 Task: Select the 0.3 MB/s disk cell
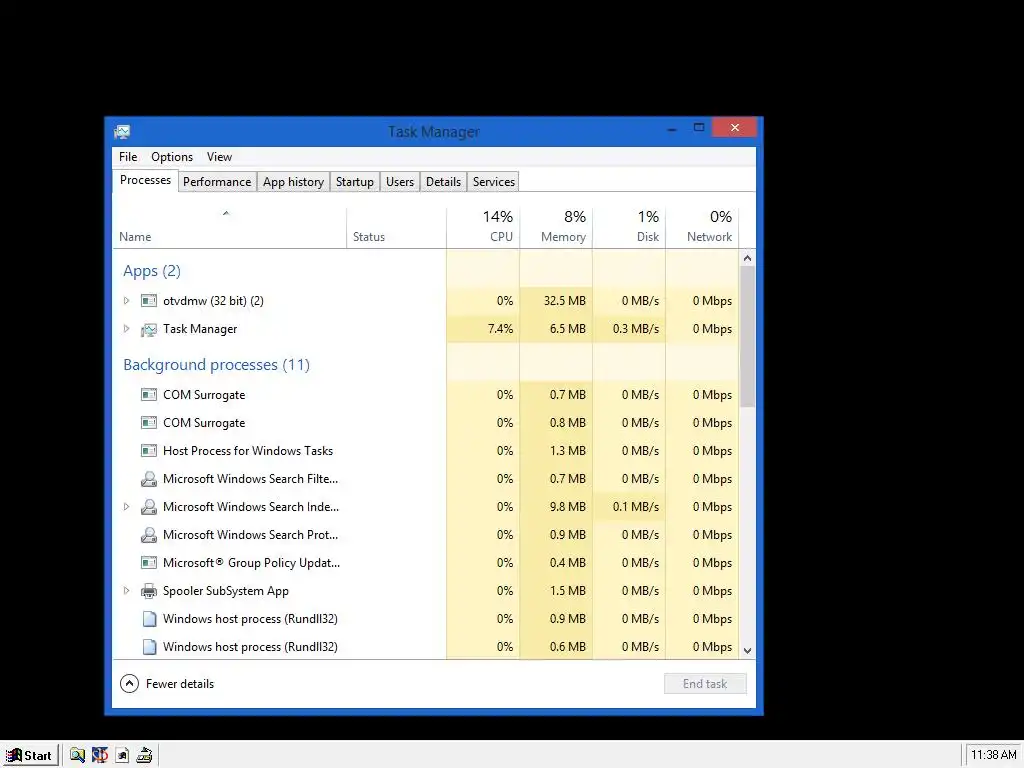pyautogui.click(x=630, y=329)
